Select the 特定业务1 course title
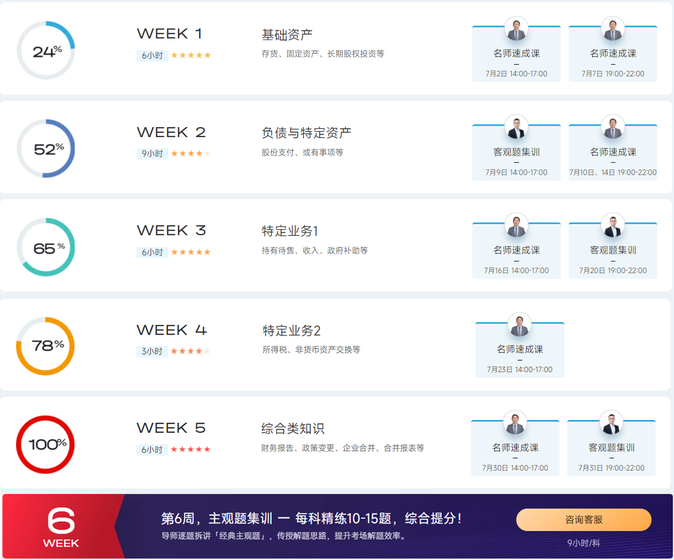This screenshot has width=674, height=560. coord(290,231)
